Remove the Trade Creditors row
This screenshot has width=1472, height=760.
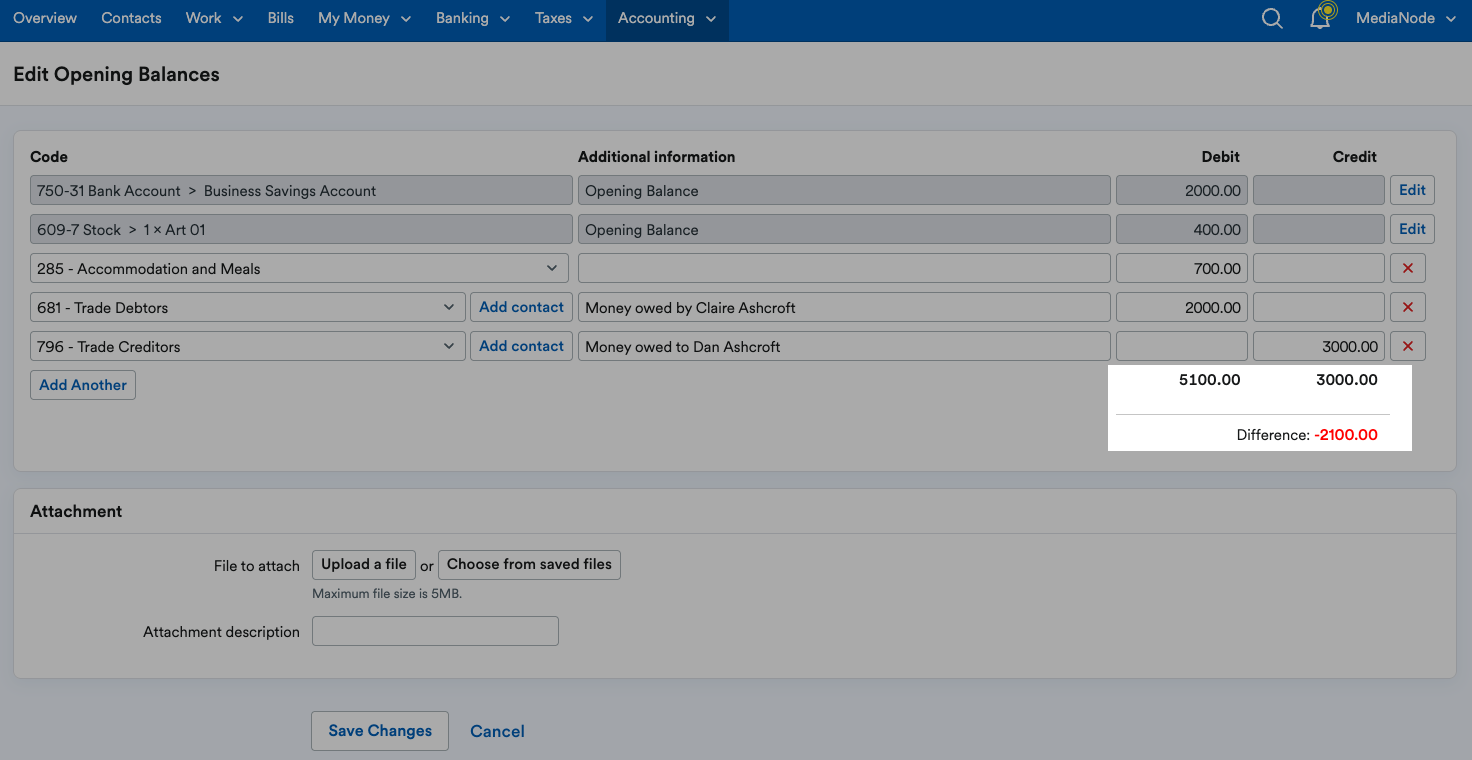point(1408,346)
